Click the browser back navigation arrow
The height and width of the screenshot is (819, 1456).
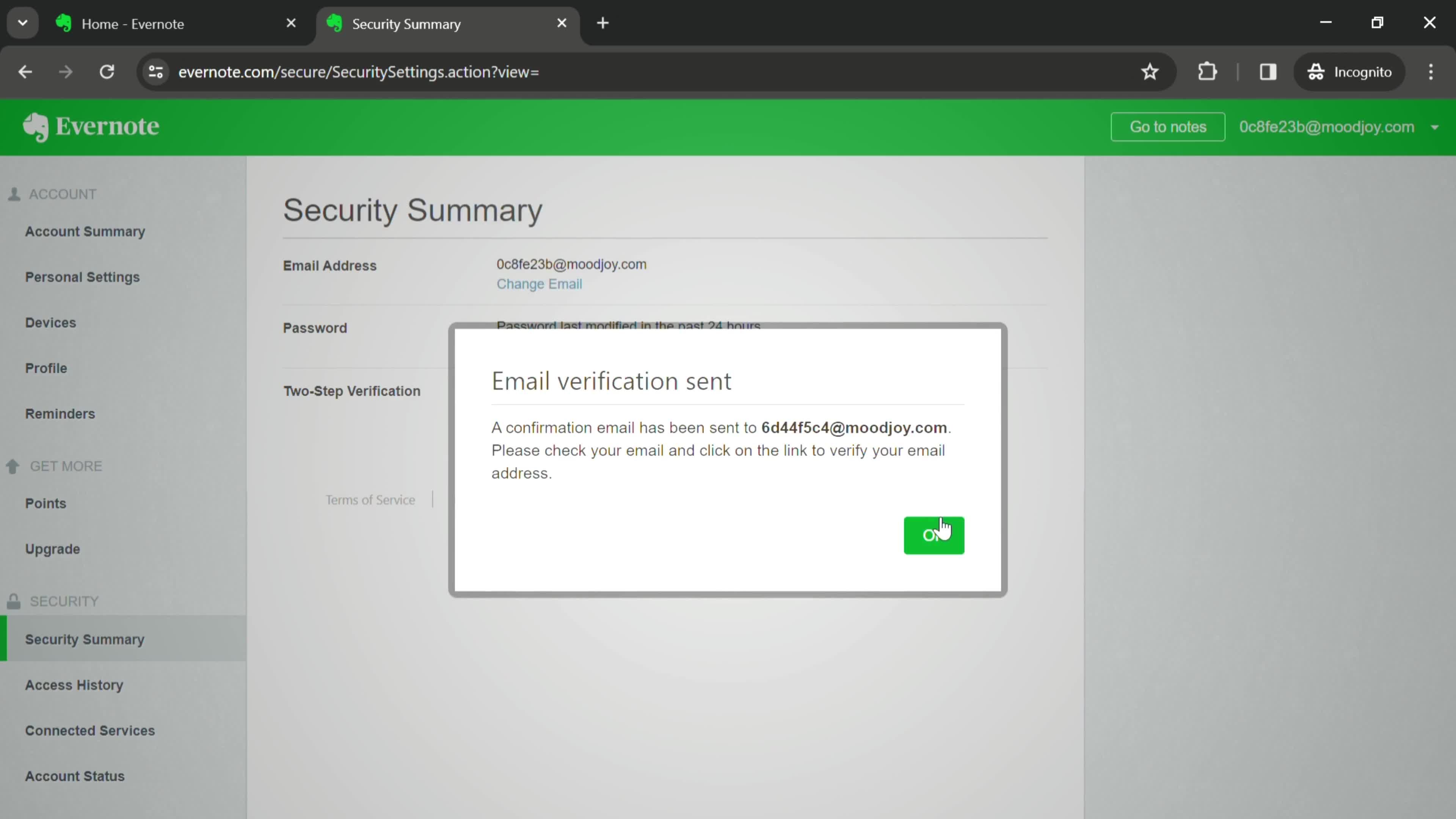25,71
